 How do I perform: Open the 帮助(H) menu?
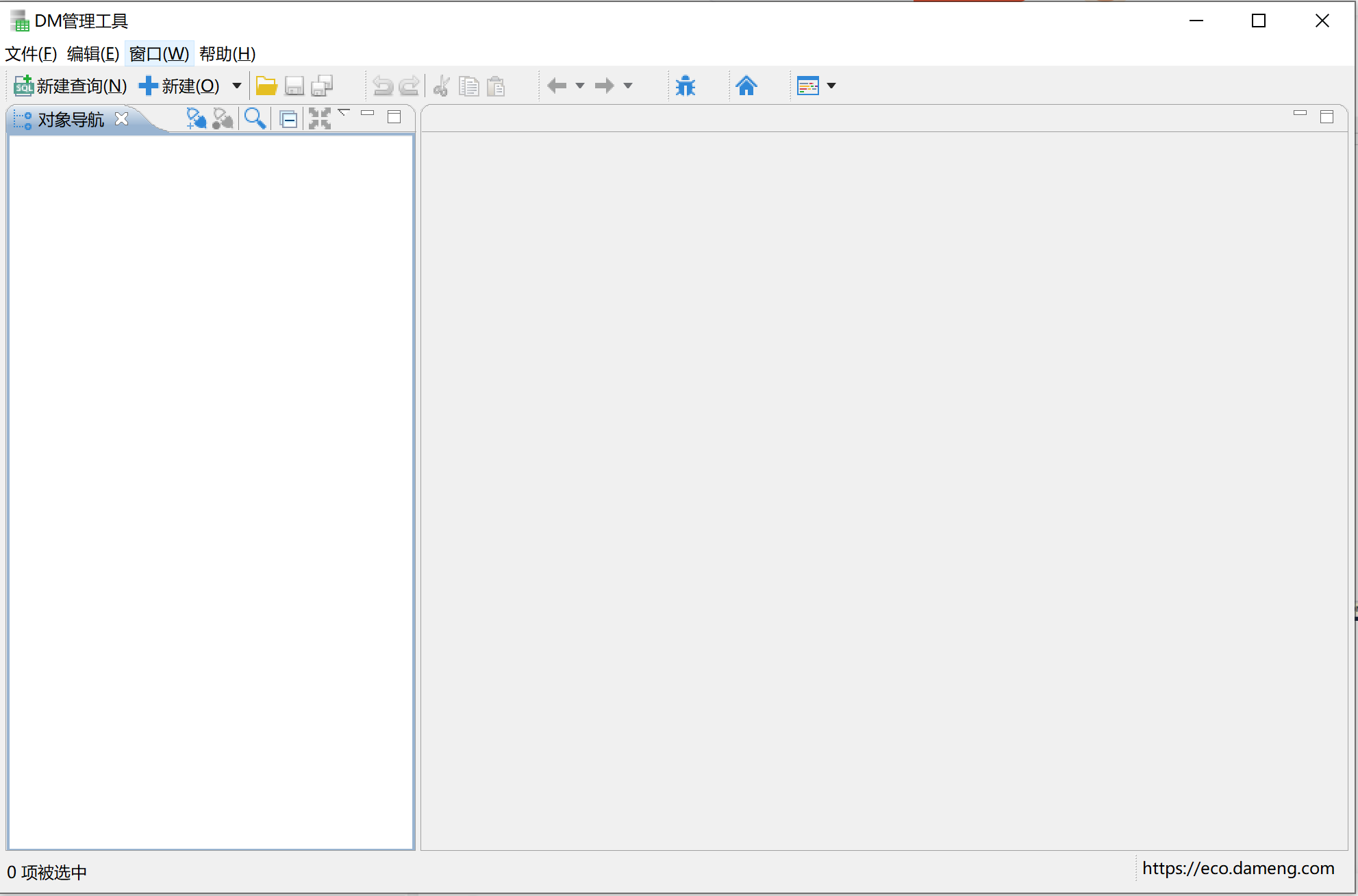tap(227, 53)
